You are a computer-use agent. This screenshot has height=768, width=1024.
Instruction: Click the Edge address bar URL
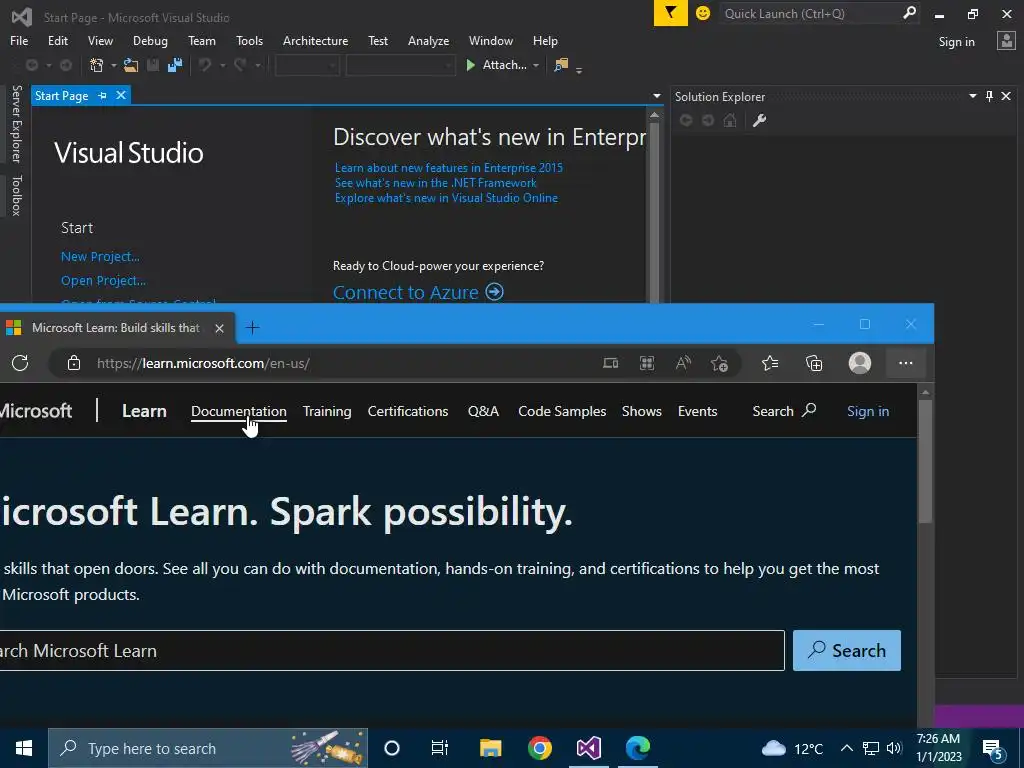tap(203, 363)
